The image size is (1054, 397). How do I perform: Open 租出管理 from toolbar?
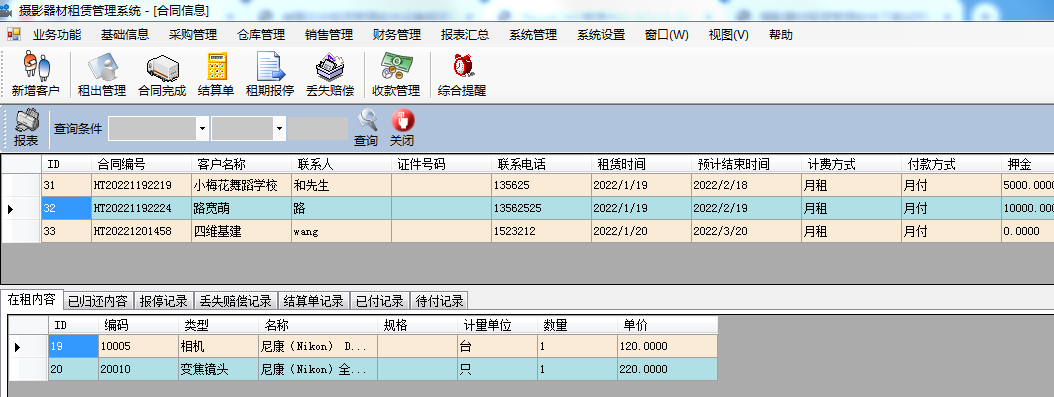pyautogui.click(x=102, y=75)
